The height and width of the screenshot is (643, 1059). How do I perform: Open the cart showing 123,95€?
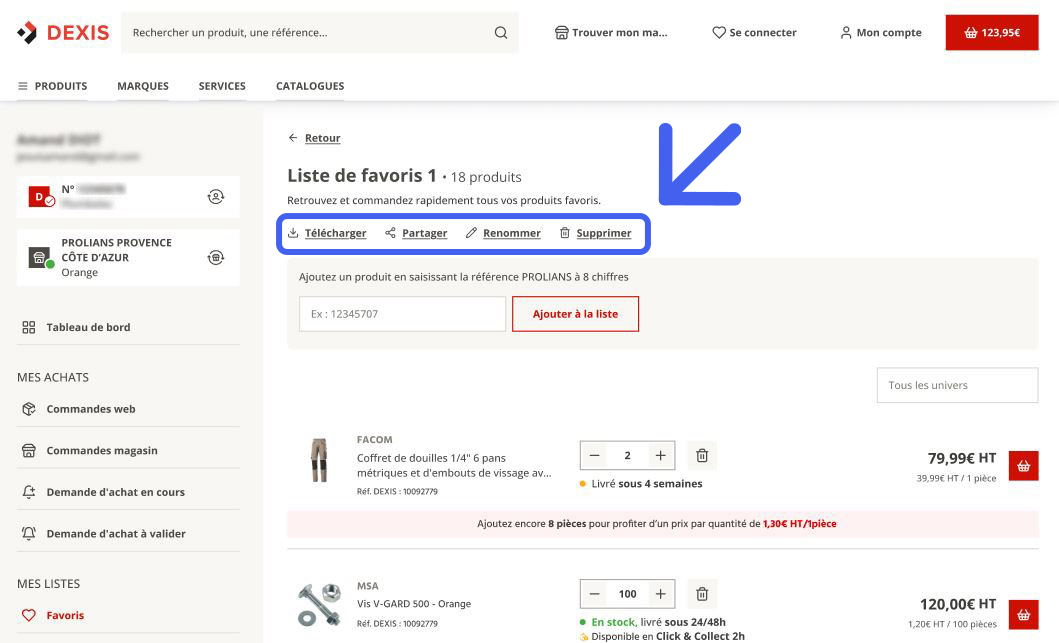click(x=991, y=32)
